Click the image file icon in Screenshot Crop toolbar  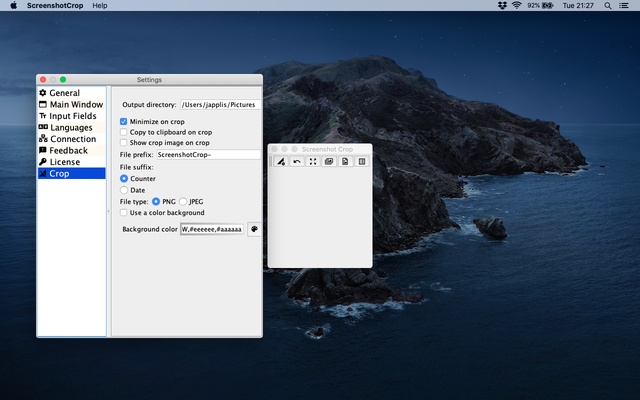[x=345, y=162]
